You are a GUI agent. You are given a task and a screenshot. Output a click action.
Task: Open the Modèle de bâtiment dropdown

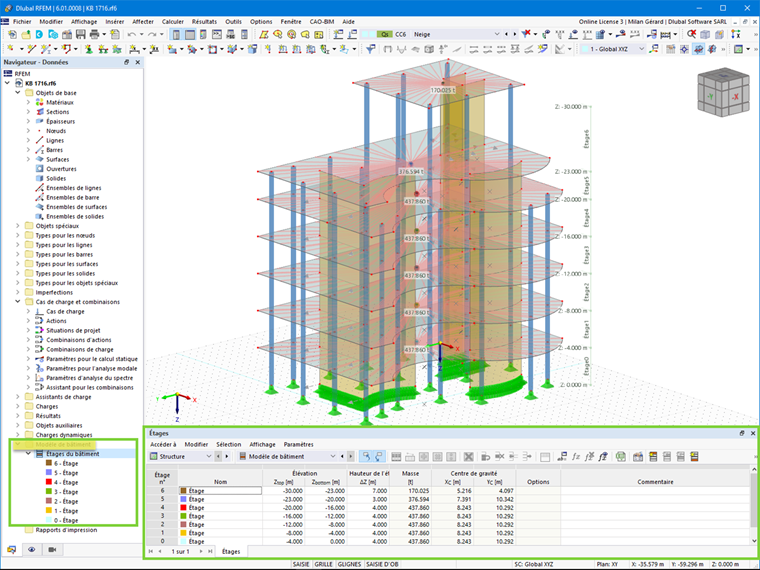[x=332, y=457]
